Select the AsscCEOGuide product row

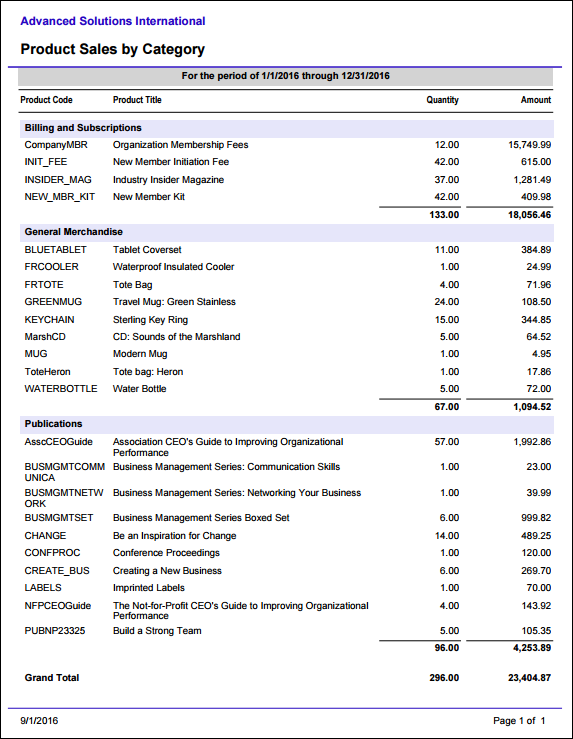286,447
